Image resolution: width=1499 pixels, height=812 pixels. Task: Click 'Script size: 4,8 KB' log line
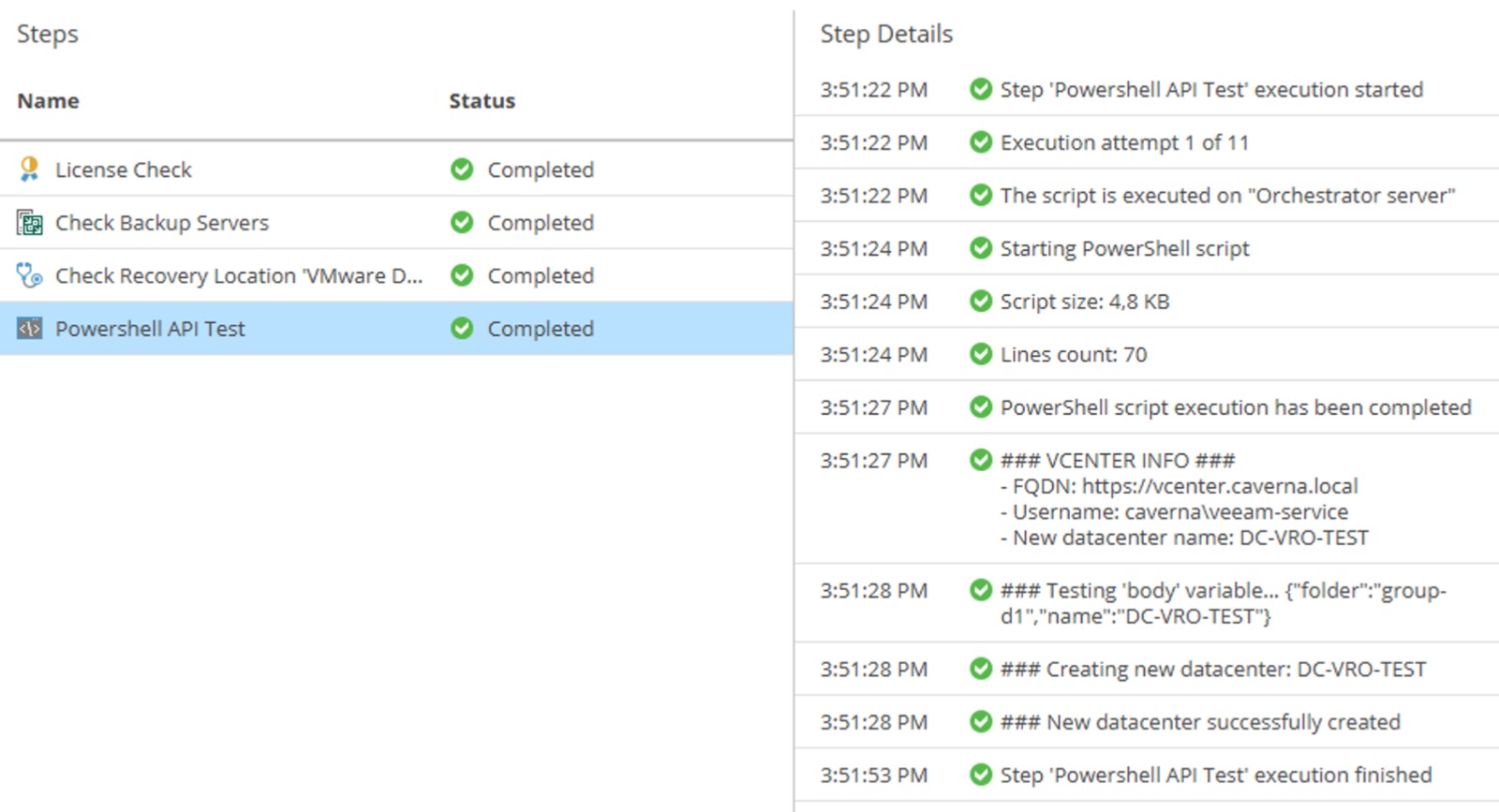[x=1085, y=302]
